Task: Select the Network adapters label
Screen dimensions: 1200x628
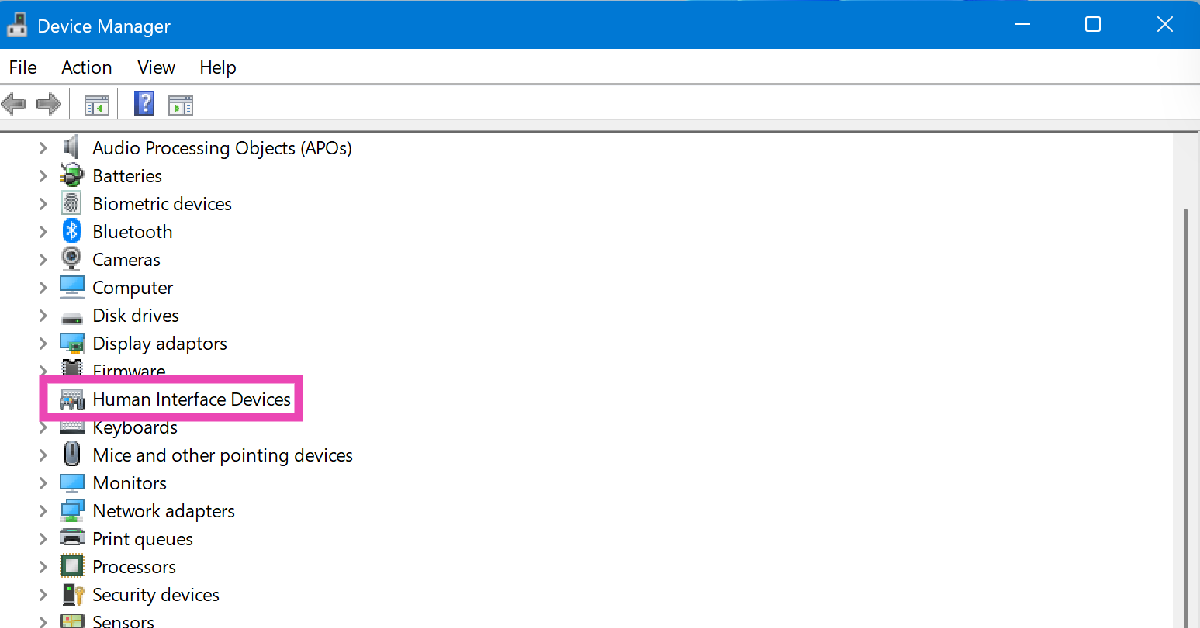Action: (163, 511)
